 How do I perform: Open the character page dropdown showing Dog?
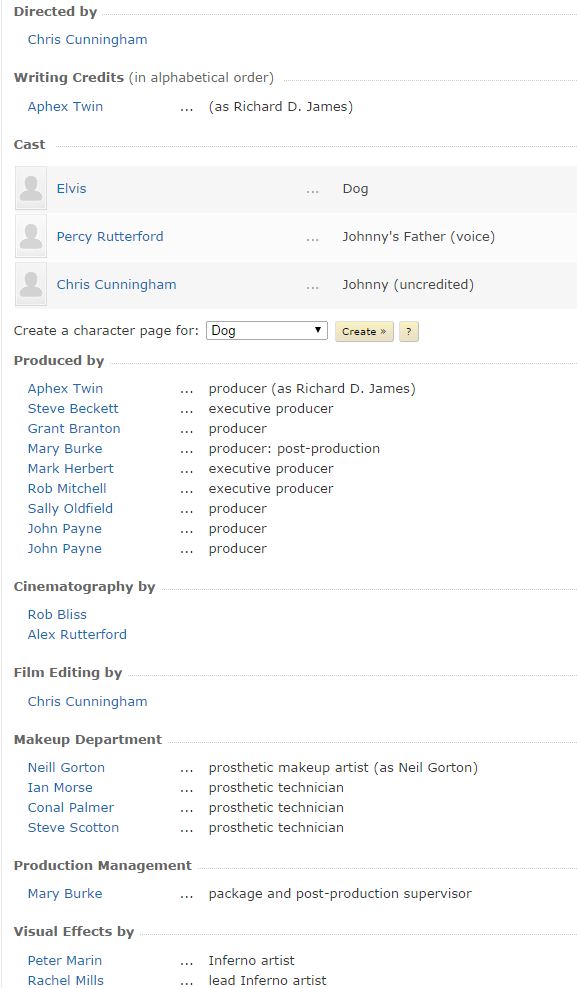266,331
